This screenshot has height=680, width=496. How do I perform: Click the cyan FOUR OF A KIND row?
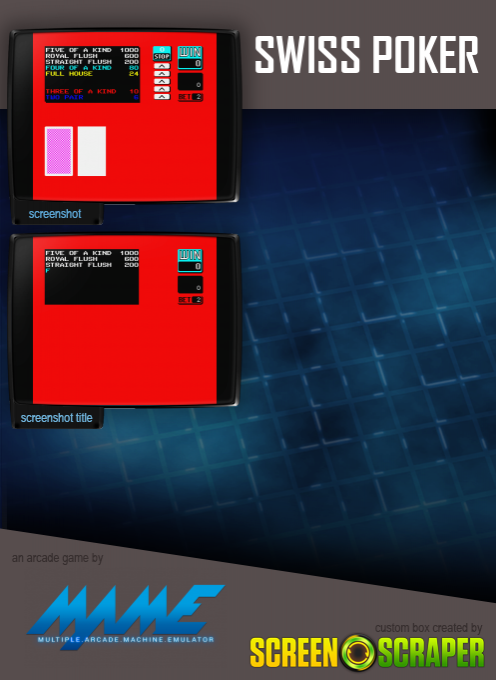tap(92, 68)
